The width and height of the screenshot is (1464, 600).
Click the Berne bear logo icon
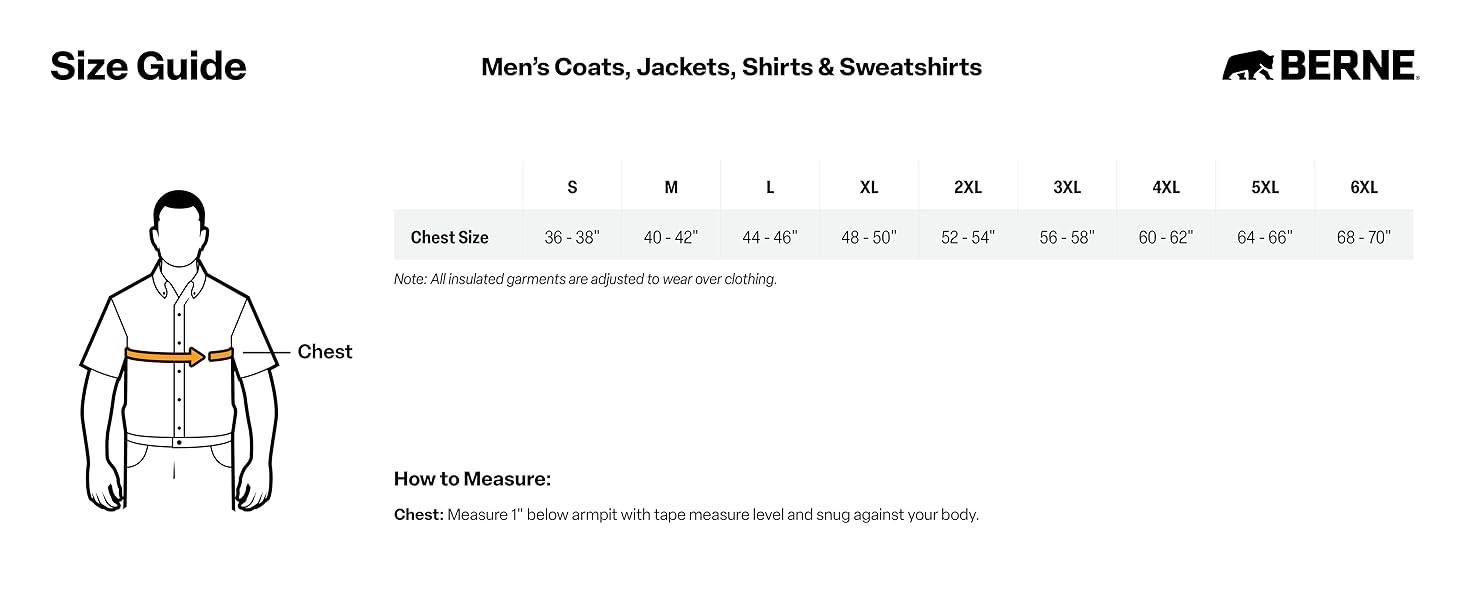click(x=1248, y=66)
